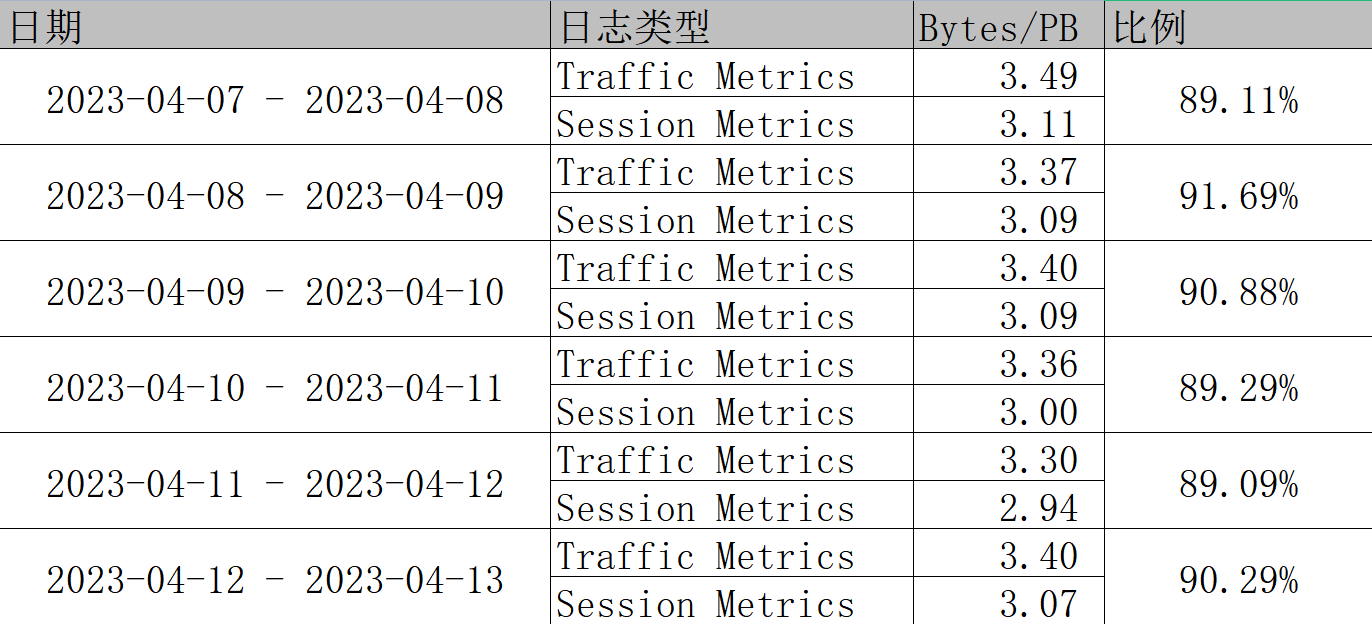Screen dimensions: 1372x624
Task: Select the 90.29% ratio cell
Action: click(x=1238, y=580)
